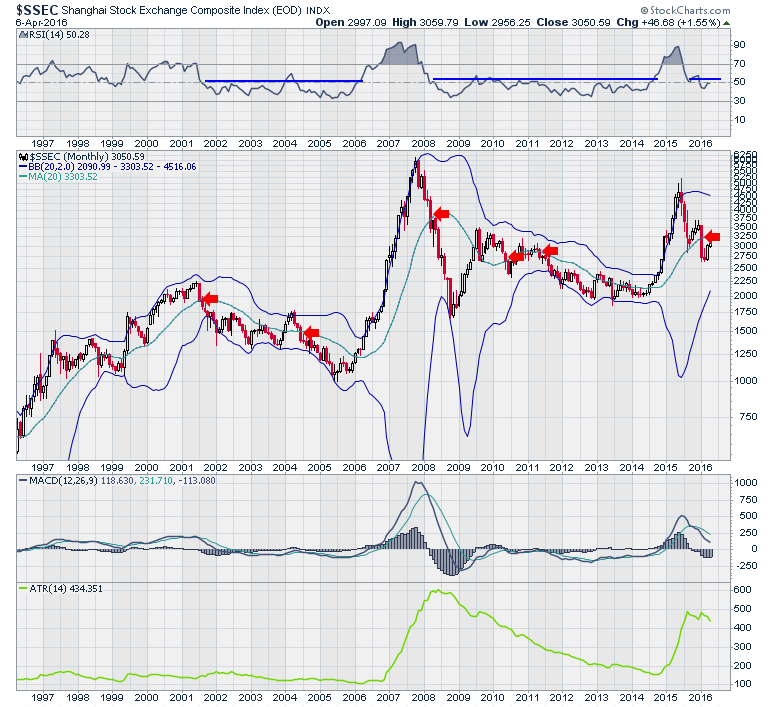
Task: Click the red arrow near 2005 decline
Action: [x=311, y=332]
